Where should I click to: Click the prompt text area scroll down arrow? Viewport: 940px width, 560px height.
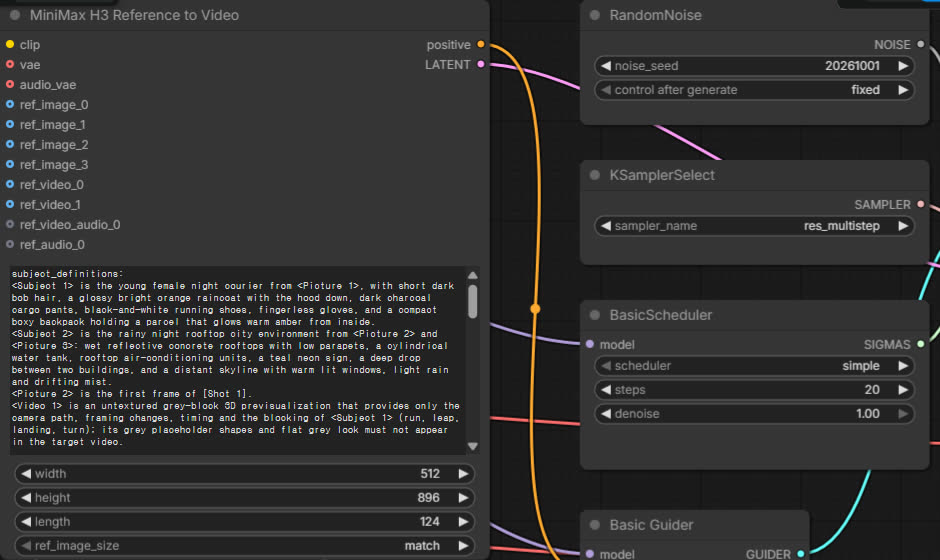pyautogui.click(x=472, y=446)
